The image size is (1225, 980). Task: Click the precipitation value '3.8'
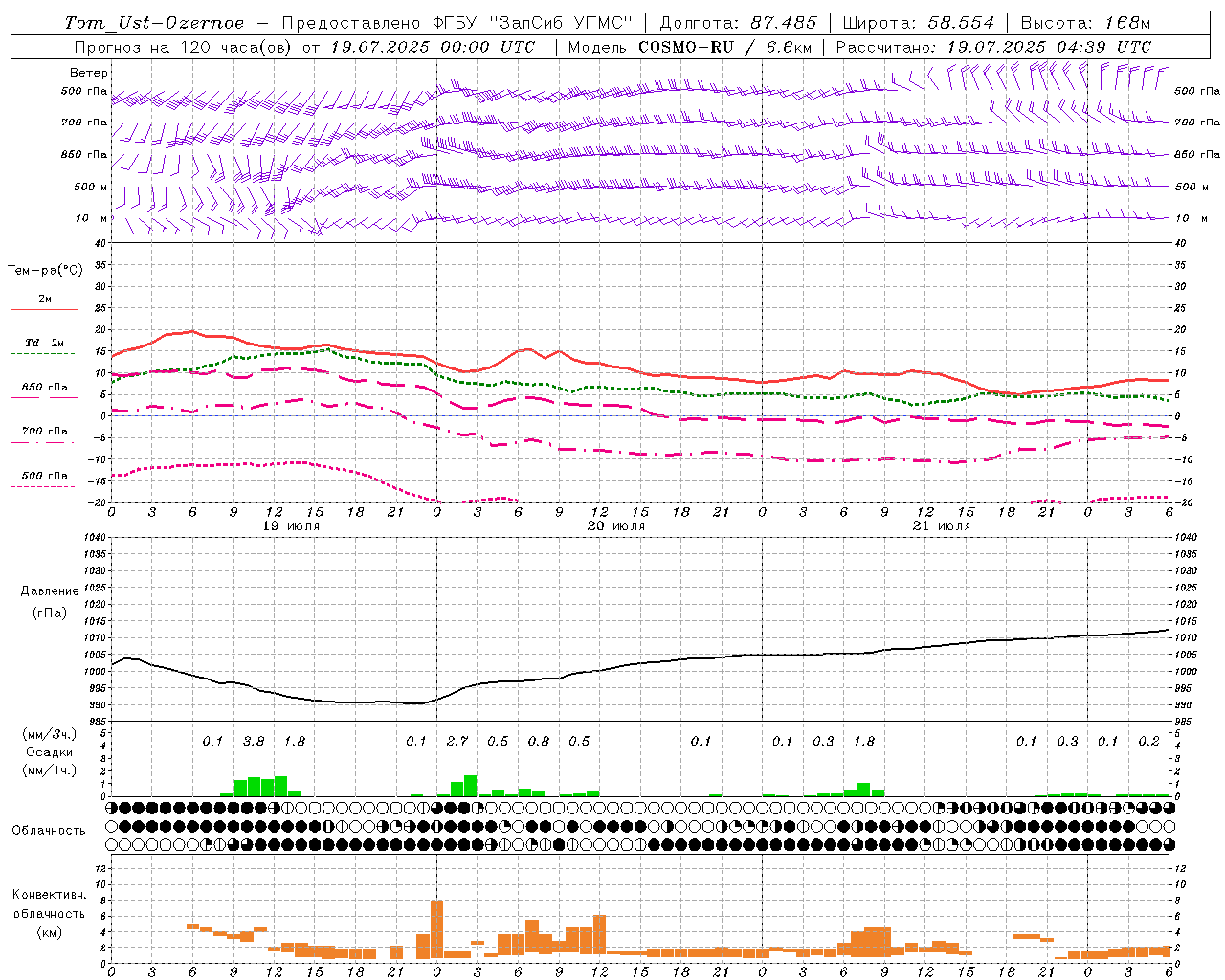pos(254,741)
